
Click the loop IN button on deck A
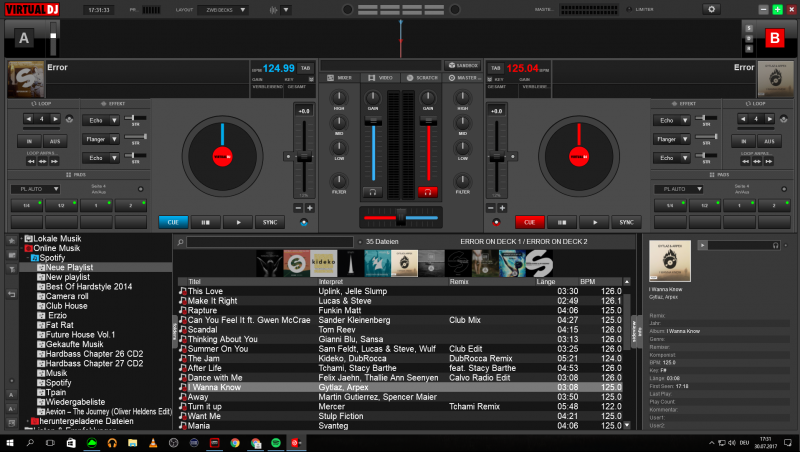pyautogui.click(x=29, y=141)
